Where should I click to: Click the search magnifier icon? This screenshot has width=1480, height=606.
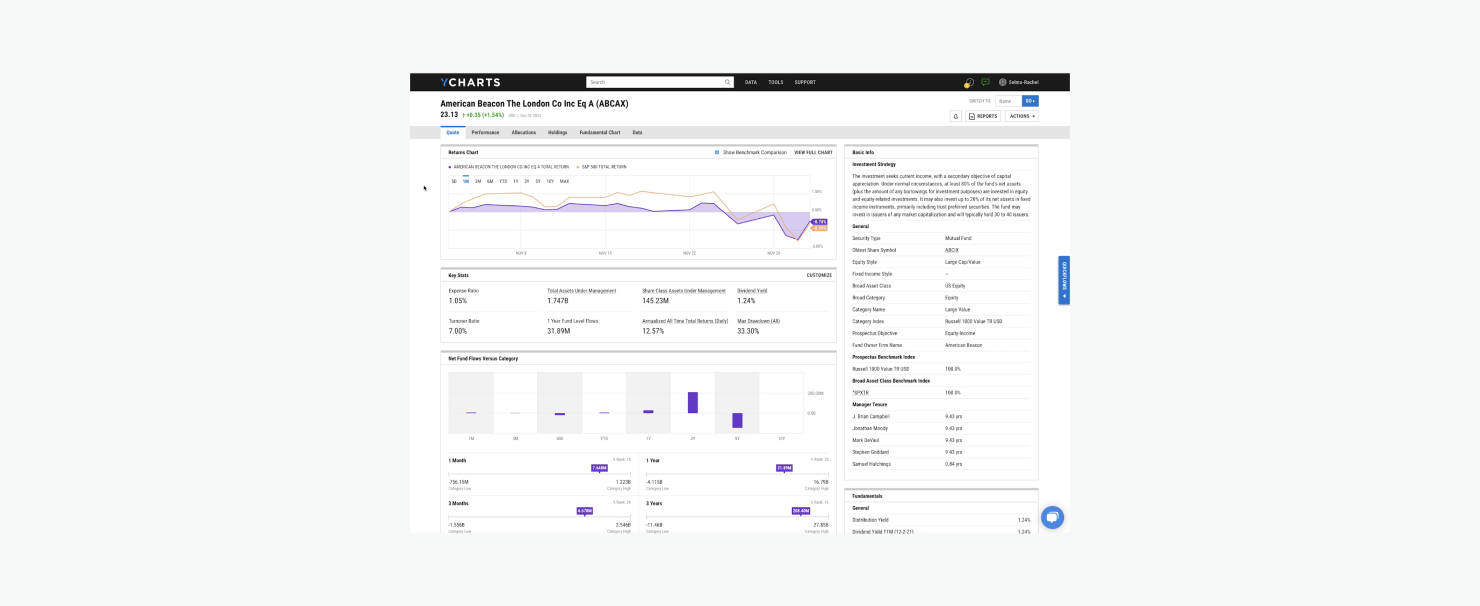coord(727,82)
